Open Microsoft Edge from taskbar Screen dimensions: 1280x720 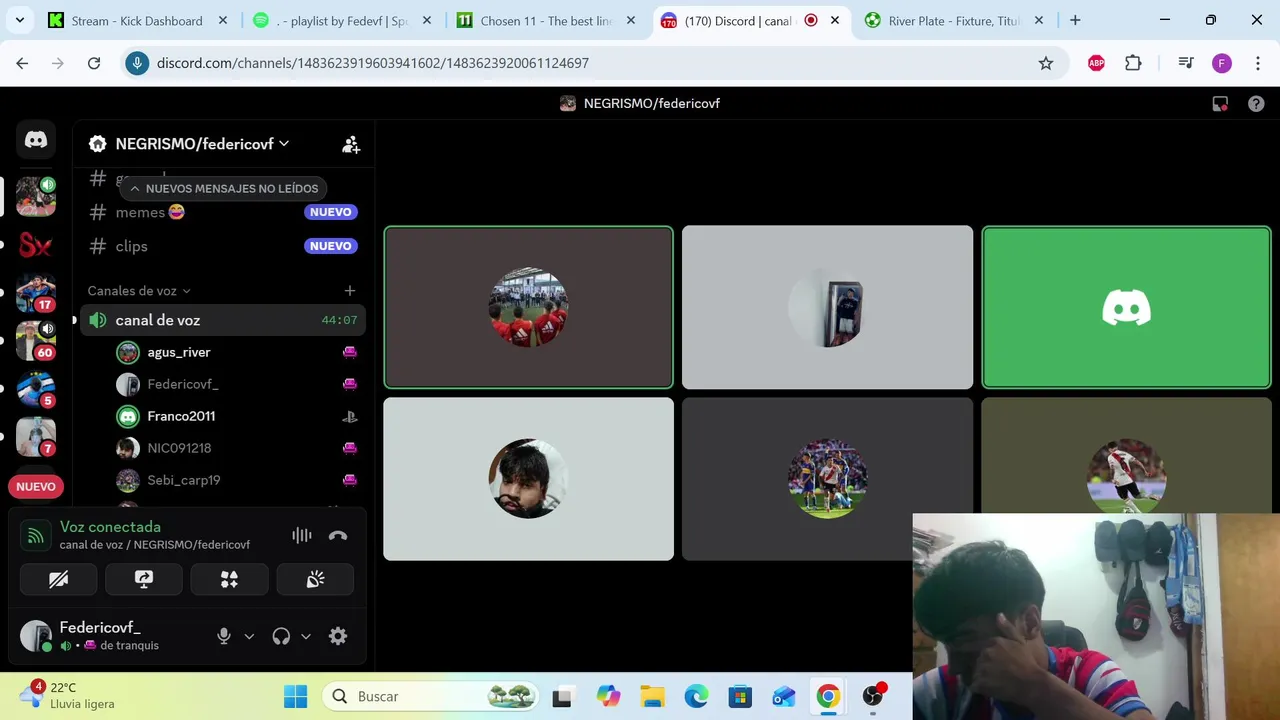click(696, 696)
